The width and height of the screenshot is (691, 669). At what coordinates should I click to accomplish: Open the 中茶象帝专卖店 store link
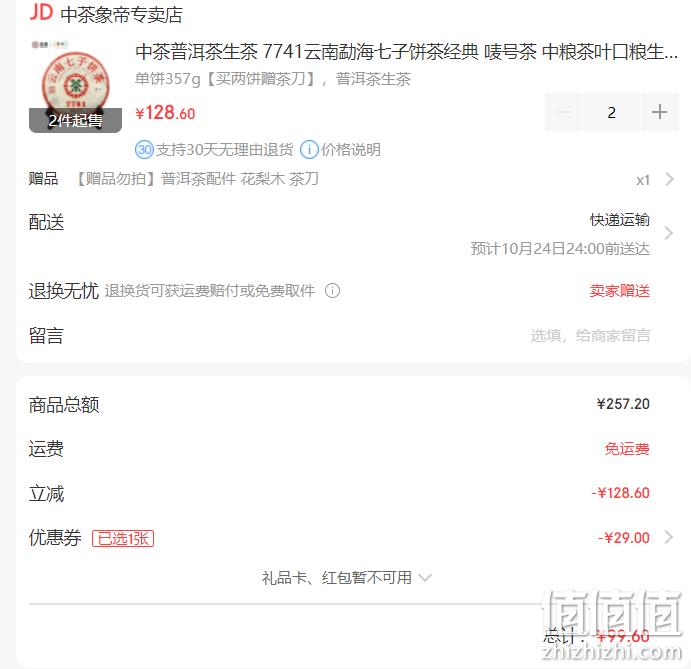tap(121, 15)
